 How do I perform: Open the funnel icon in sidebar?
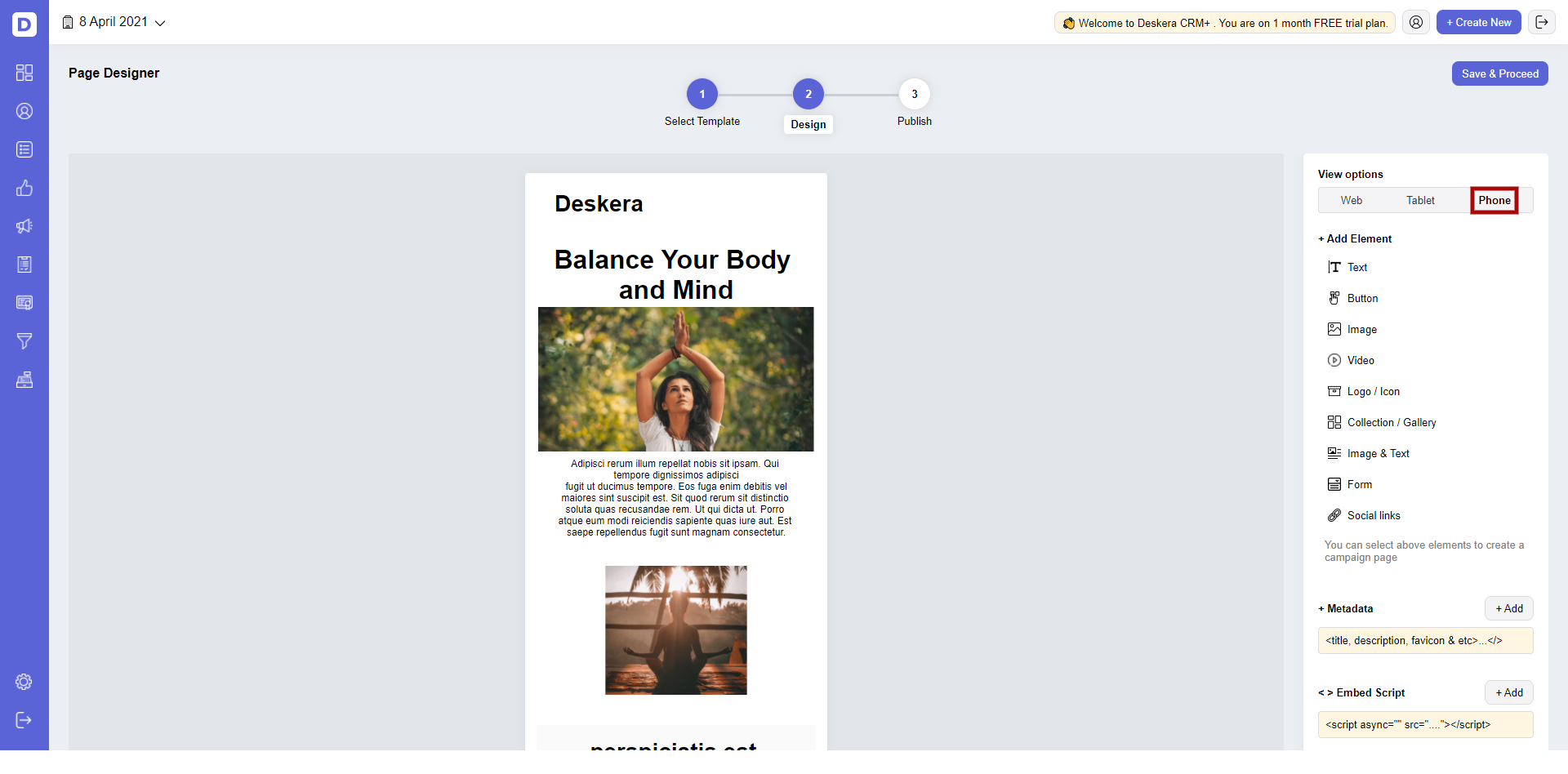pos(24,341)
